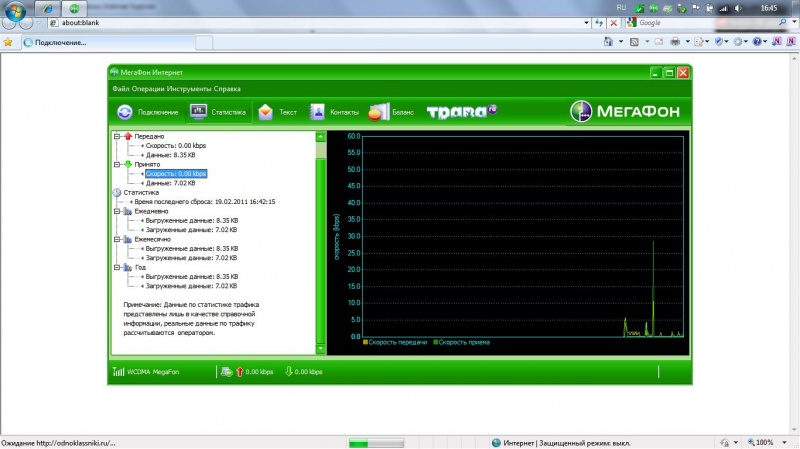
Task: Click the volume speaker tray icon
Action: pyautogui.click(x=738, y=8)
